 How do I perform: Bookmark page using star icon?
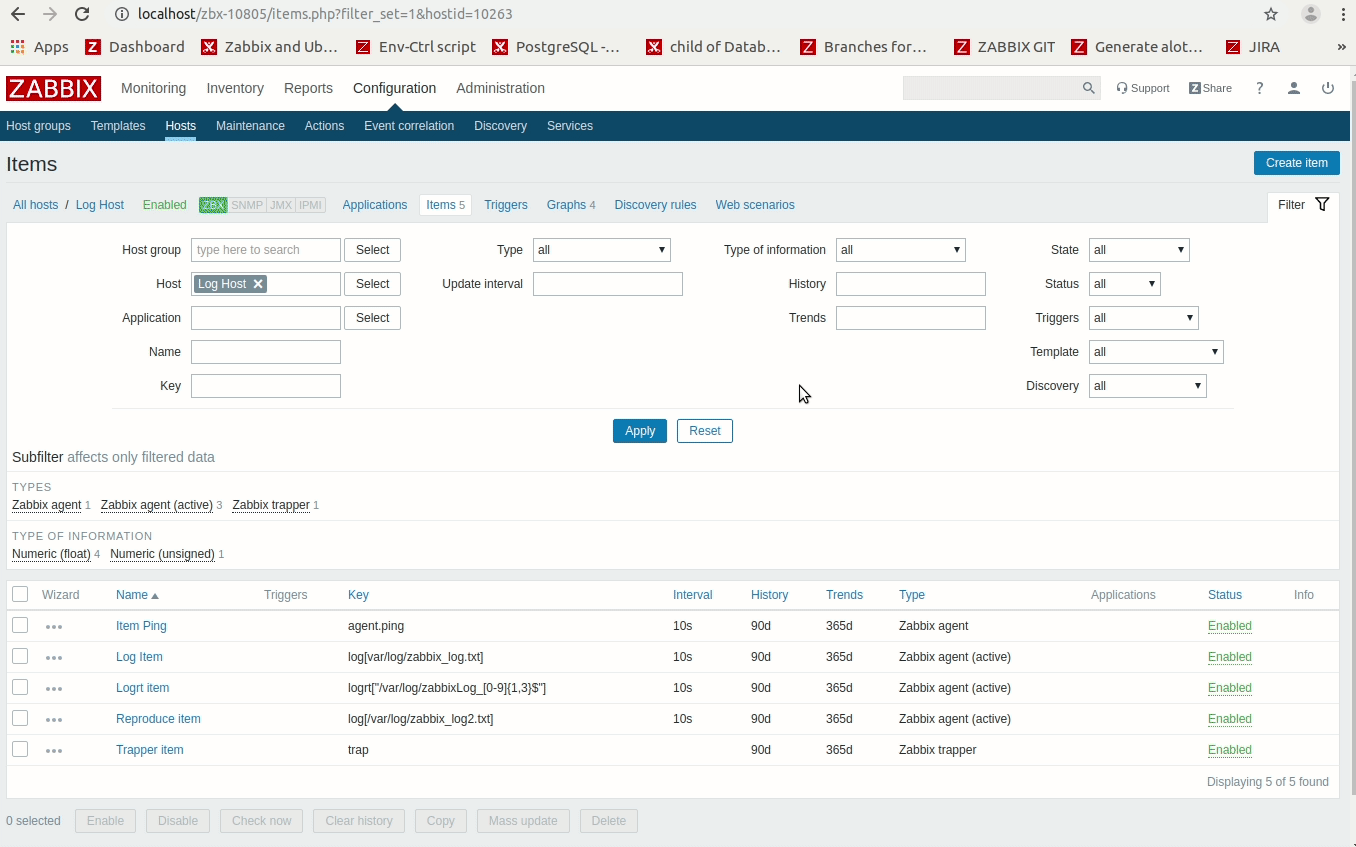click(1271, 14)
